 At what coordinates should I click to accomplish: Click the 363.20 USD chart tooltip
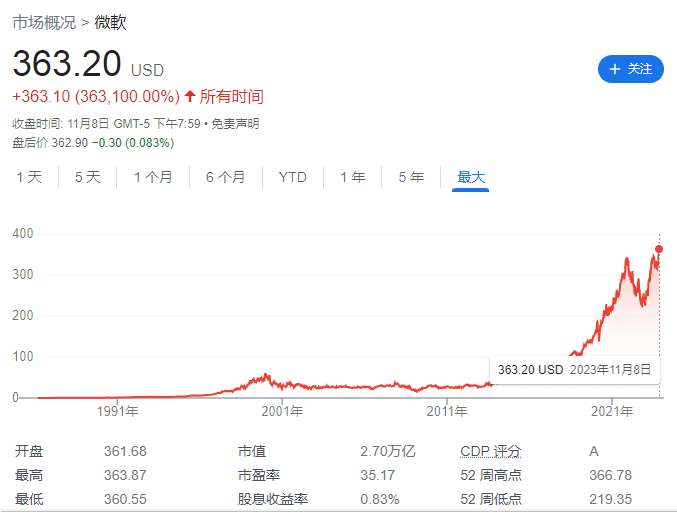pyautogui.click(x=575, y=370)
